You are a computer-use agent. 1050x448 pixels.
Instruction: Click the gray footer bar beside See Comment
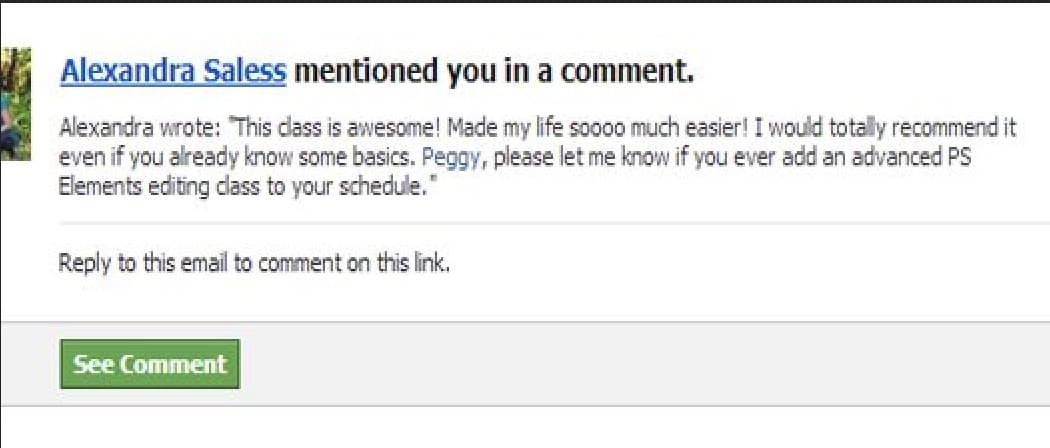click(643, 364)
